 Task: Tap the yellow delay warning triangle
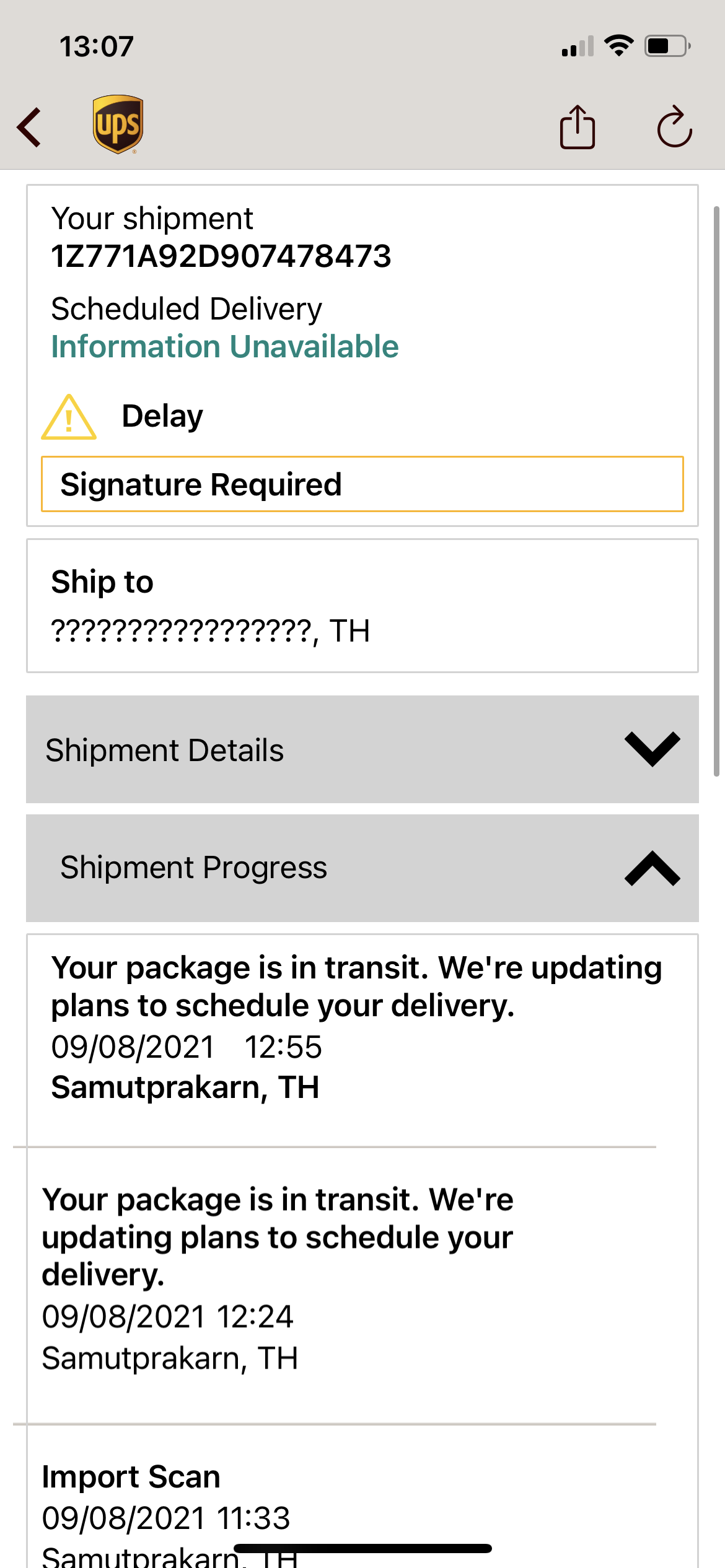(x=69, y=417)
